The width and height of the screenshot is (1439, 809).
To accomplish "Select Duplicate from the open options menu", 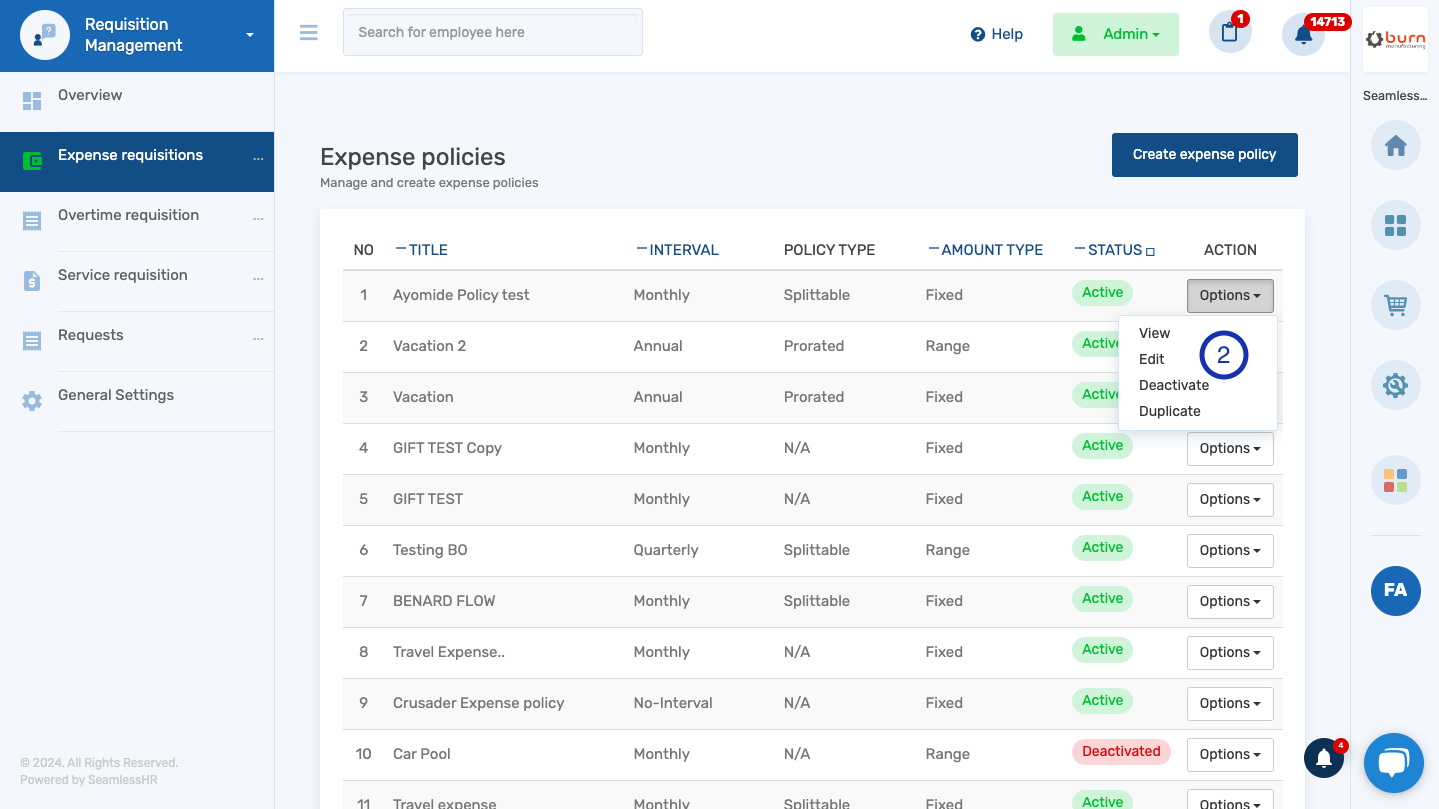I will coord(1169,410).
